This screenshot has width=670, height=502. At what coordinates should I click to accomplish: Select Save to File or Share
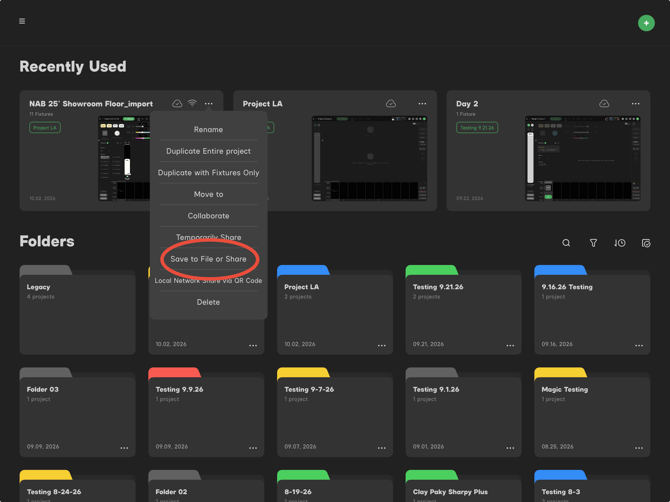pos(208,259)
